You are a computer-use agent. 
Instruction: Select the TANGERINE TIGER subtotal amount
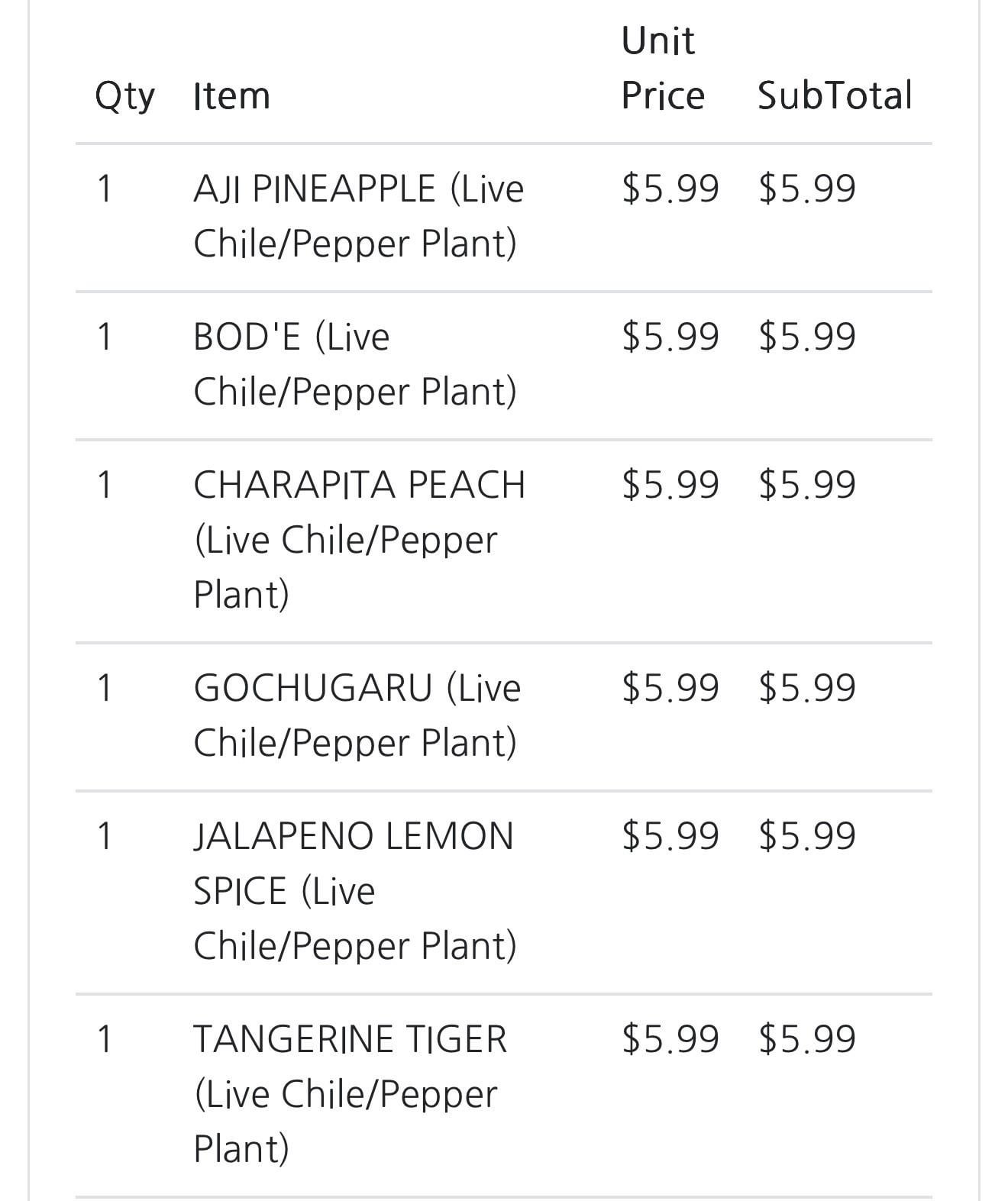click(806, 1039)
